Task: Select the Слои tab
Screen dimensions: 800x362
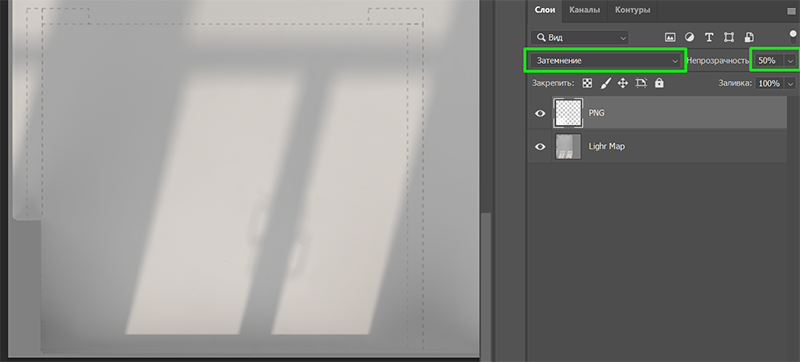Action: click(545, 10)
